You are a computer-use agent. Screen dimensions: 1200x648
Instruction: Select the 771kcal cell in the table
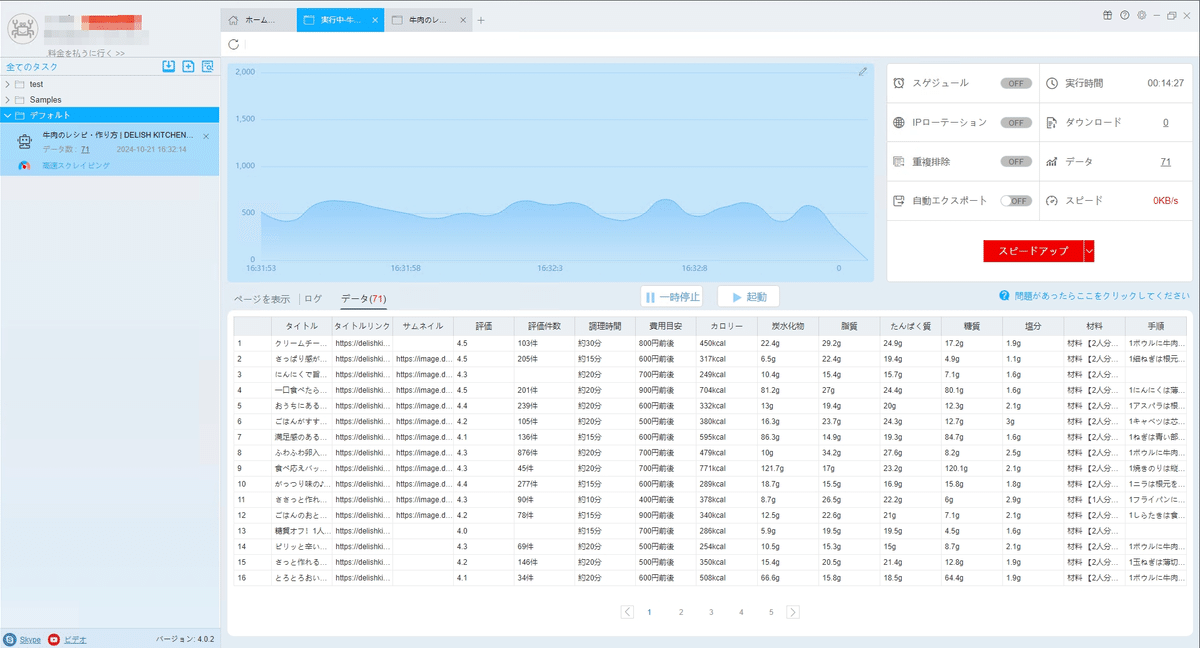[x=725, y=468]
